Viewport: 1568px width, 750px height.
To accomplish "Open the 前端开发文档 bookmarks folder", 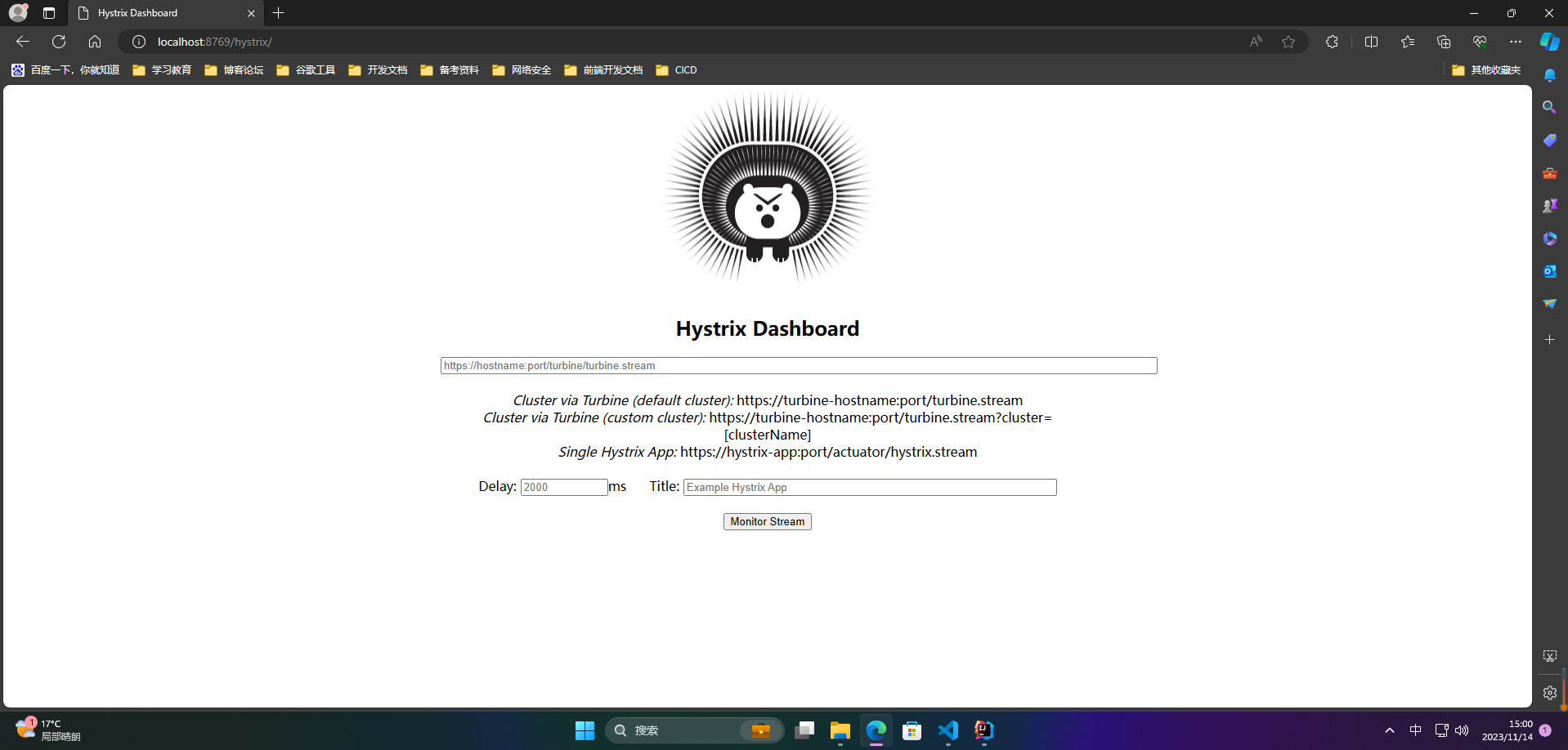I will click(603, 70).
